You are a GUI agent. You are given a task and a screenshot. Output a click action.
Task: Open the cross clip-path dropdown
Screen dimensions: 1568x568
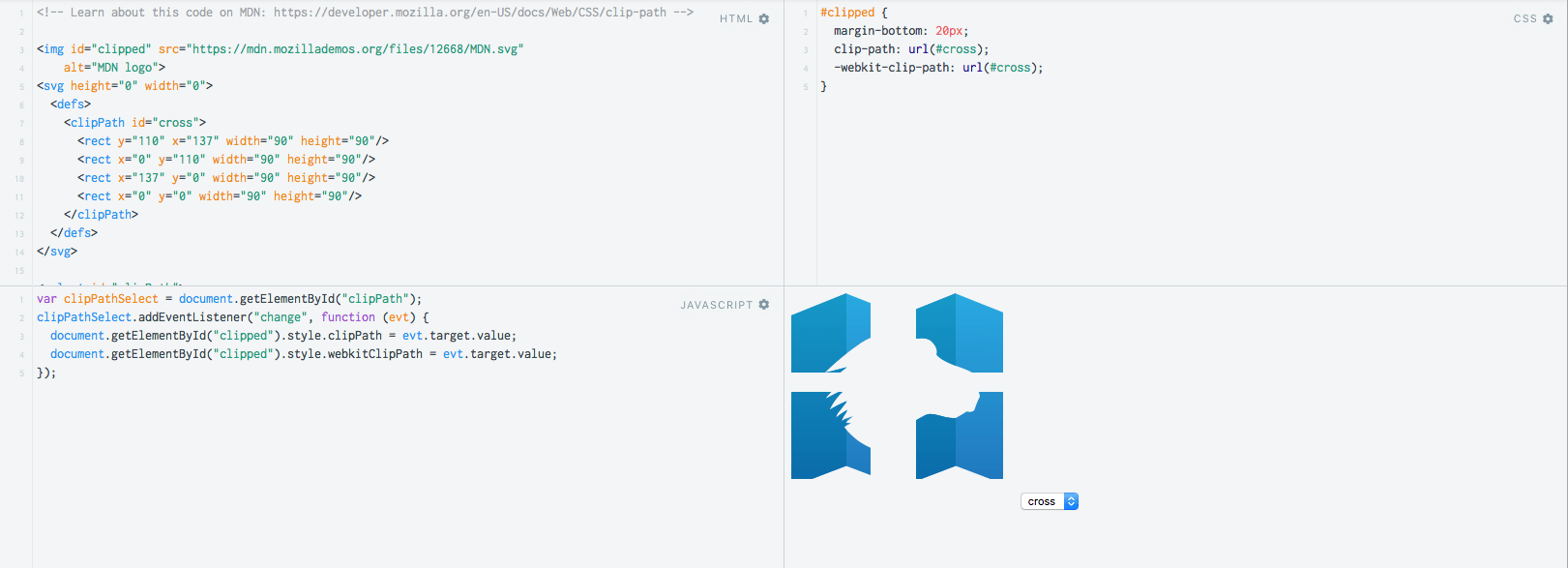[1050, 501]
